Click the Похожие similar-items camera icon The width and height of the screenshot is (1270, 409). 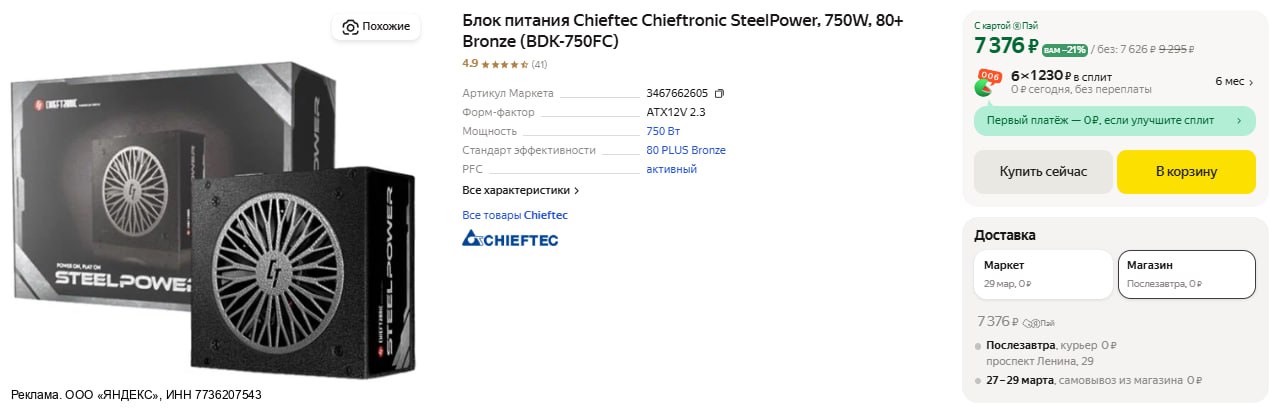(350, 27)
